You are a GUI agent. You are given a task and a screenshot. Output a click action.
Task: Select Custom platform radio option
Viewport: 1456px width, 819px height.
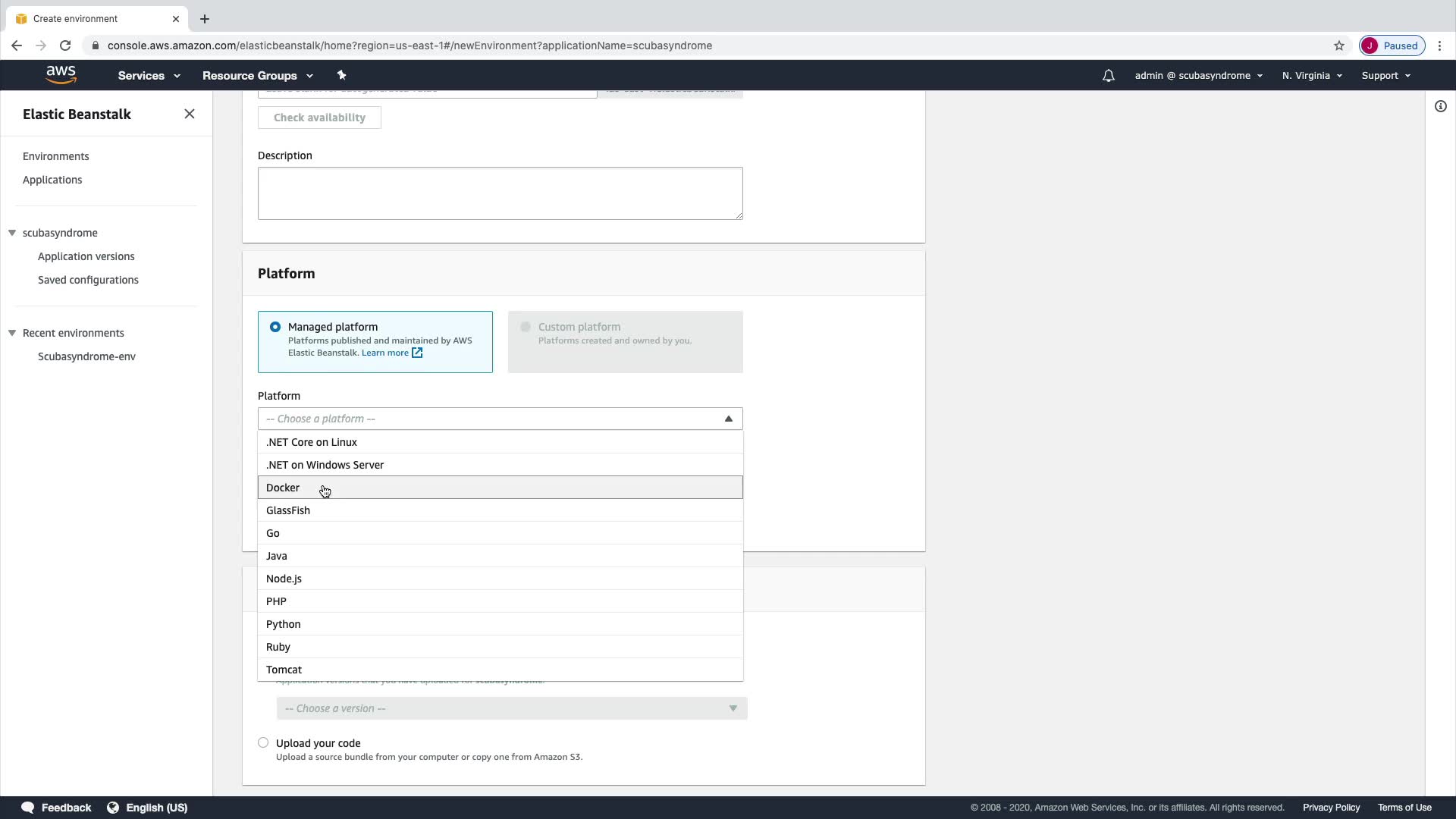[x=526, y=327]
